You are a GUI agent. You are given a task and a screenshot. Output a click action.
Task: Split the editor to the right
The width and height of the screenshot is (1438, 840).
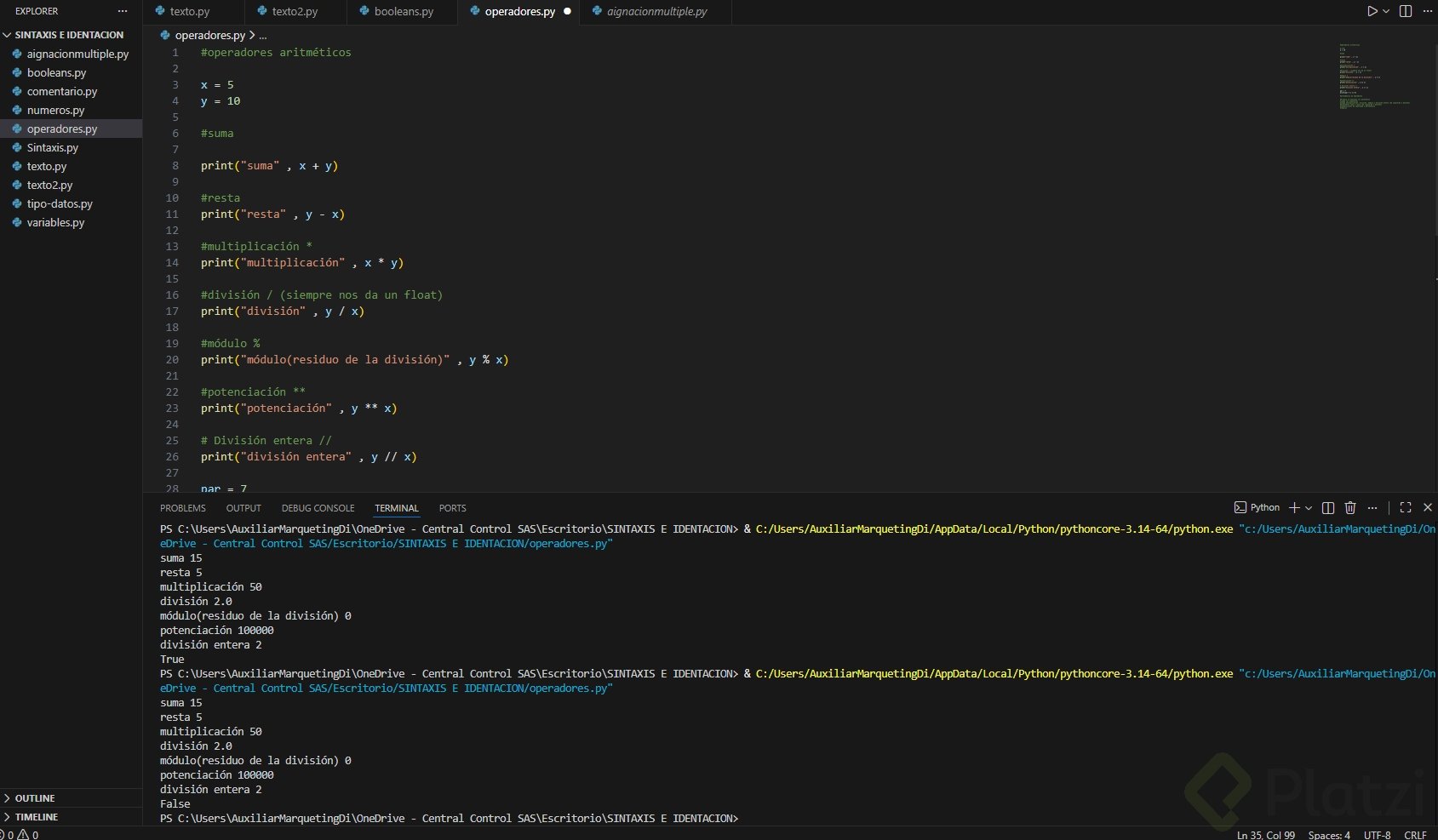[1406, 11]
